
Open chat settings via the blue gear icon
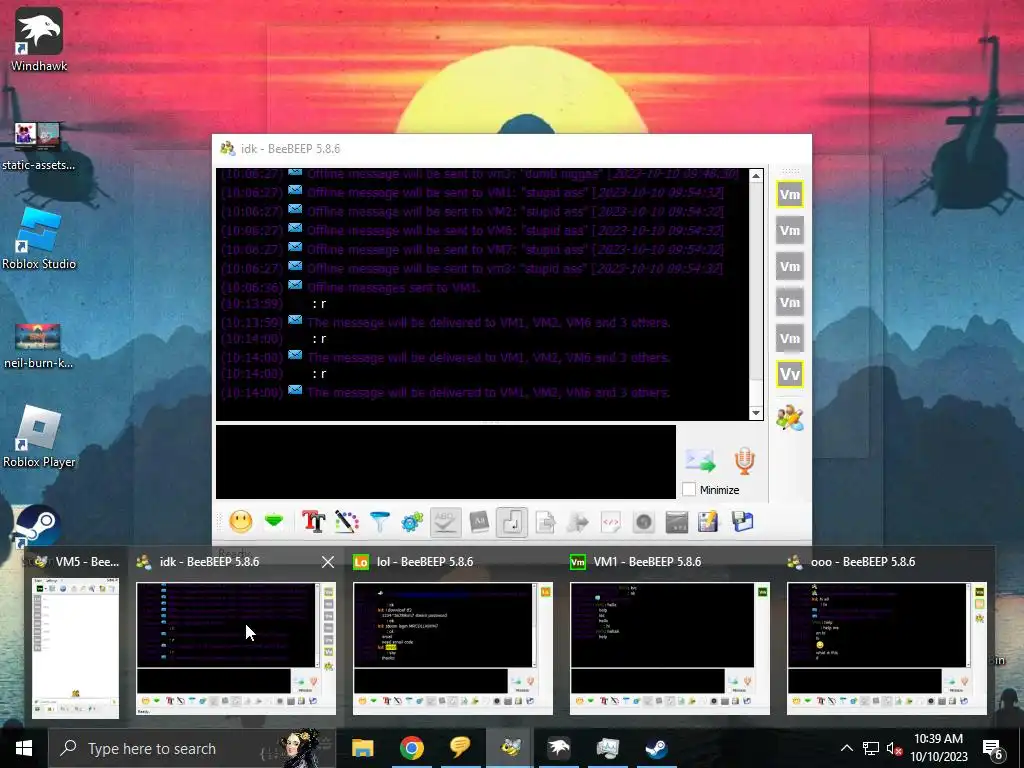[x=412, y=522]
